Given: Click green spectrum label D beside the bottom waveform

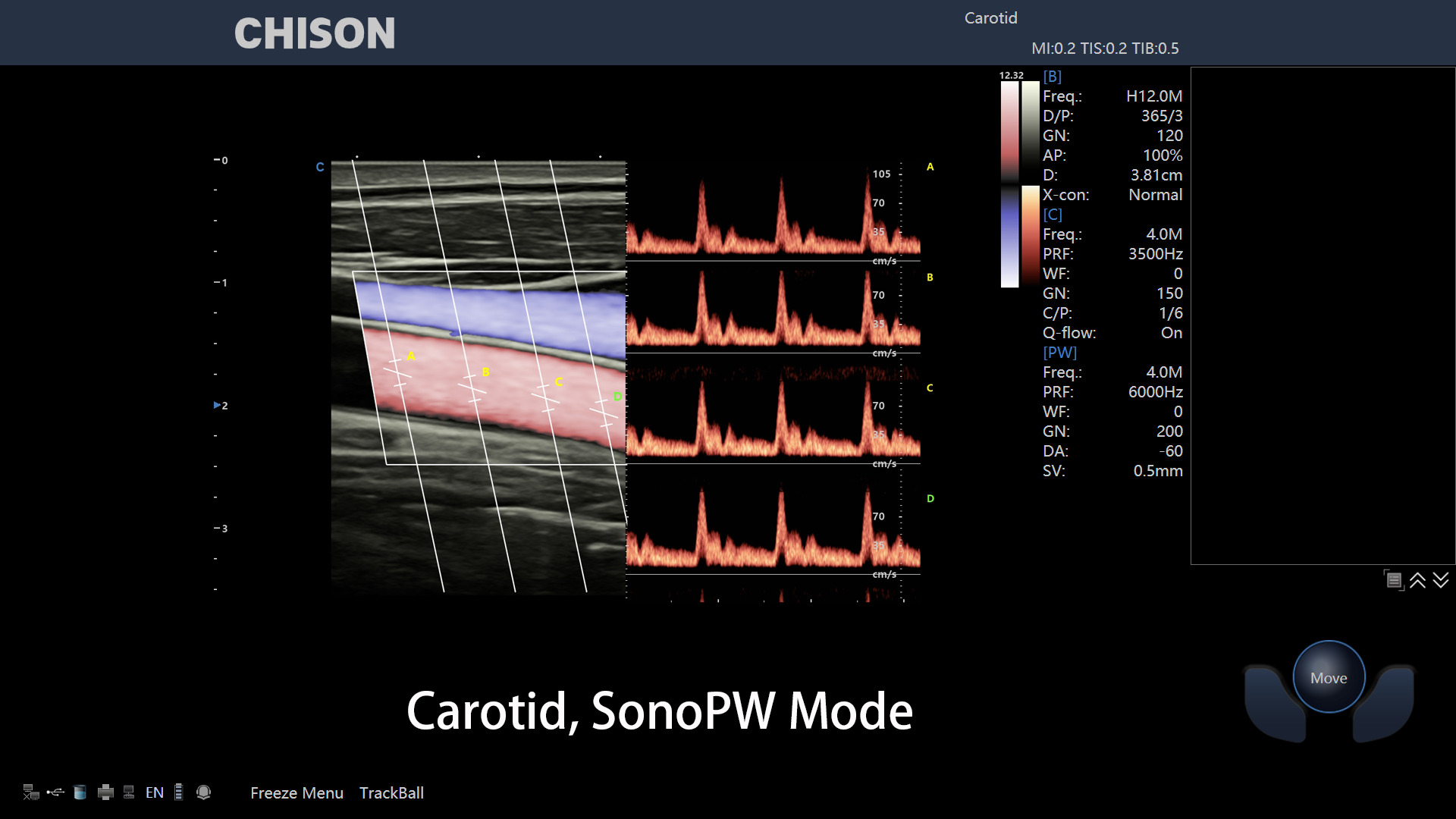Looking at the screenshot, I should 930,499.
